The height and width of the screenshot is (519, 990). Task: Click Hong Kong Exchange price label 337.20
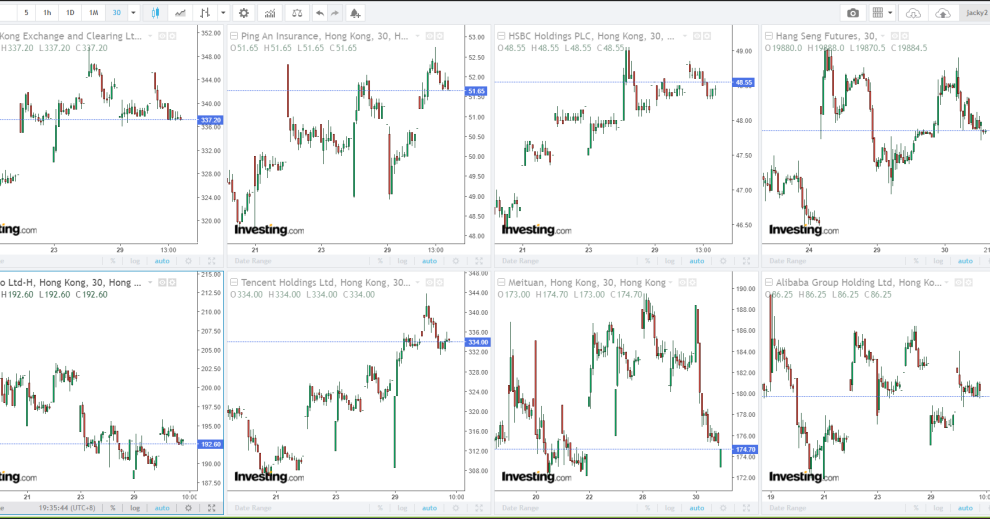click(x=210, y=120)
